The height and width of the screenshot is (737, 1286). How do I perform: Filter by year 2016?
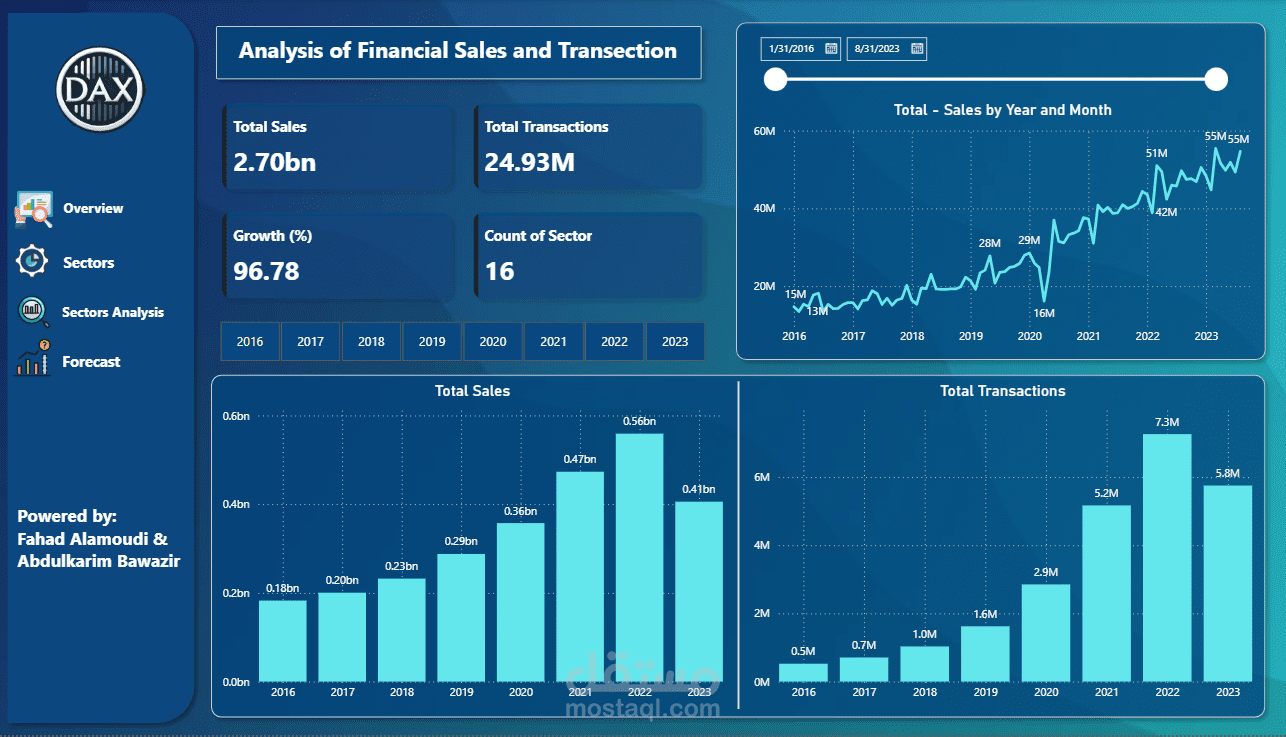pyautogui.click(x=250, y=341)
